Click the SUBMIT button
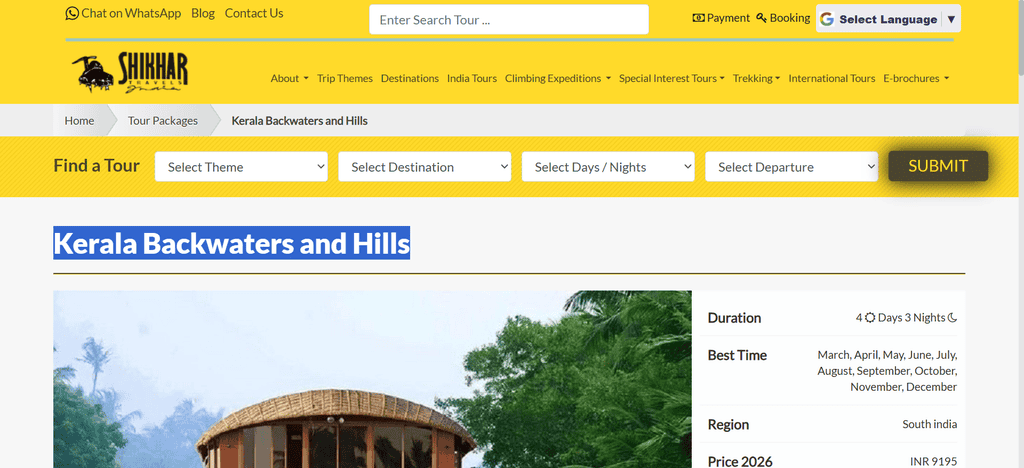This screenshot has width=1024, height=468. [x=938, y=166]
